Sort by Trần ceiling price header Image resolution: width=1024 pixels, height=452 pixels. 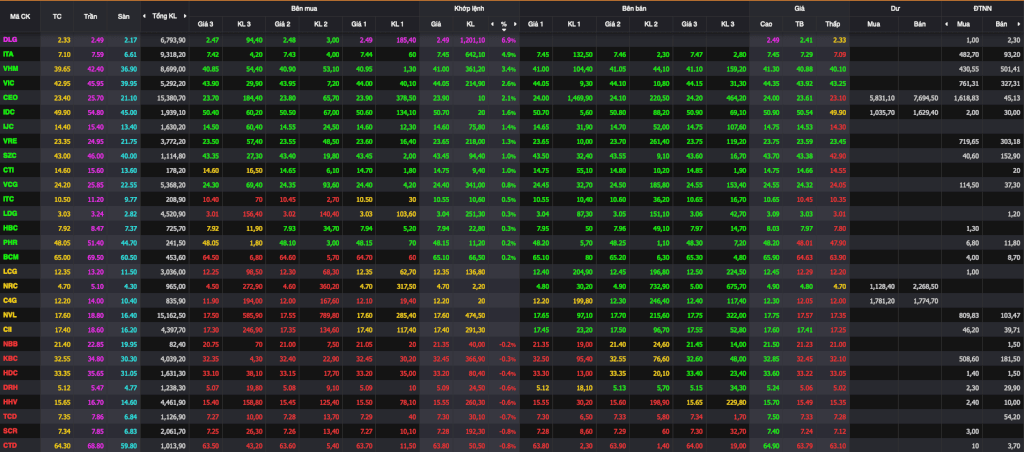(x=91, y=16)
